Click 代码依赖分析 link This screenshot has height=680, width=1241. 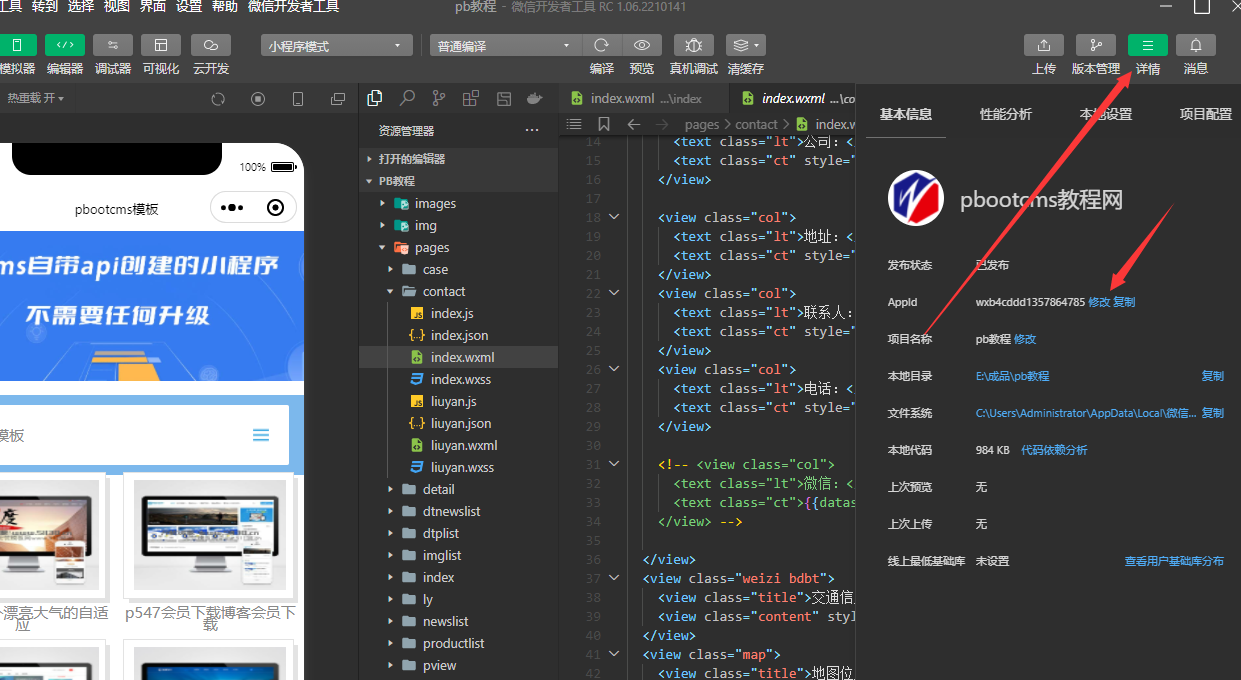click(x=1054, y=450)
